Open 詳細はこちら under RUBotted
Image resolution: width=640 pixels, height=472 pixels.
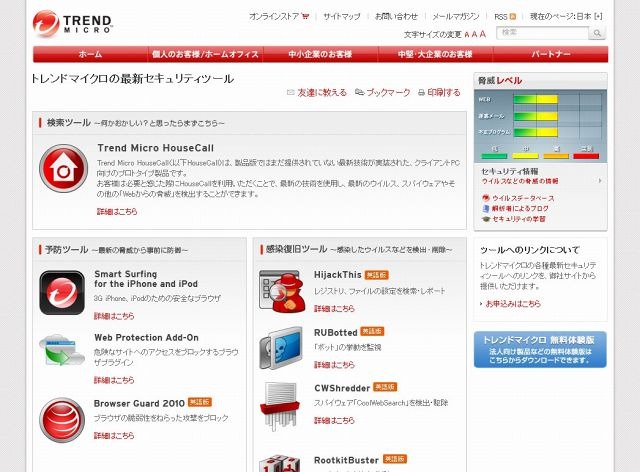[334, 365]
